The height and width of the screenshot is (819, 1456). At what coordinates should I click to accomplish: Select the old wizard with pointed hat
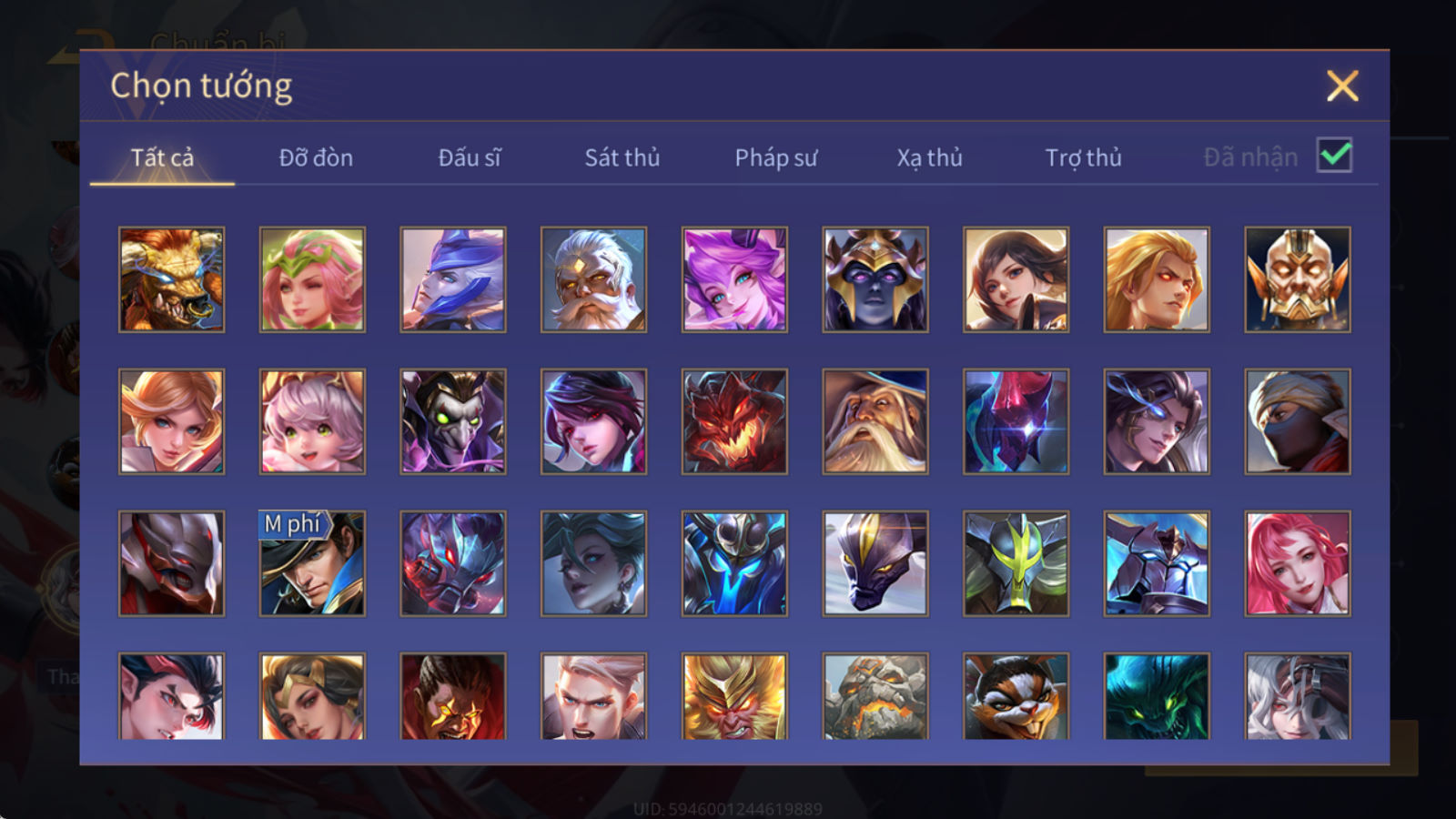[875, 421]
